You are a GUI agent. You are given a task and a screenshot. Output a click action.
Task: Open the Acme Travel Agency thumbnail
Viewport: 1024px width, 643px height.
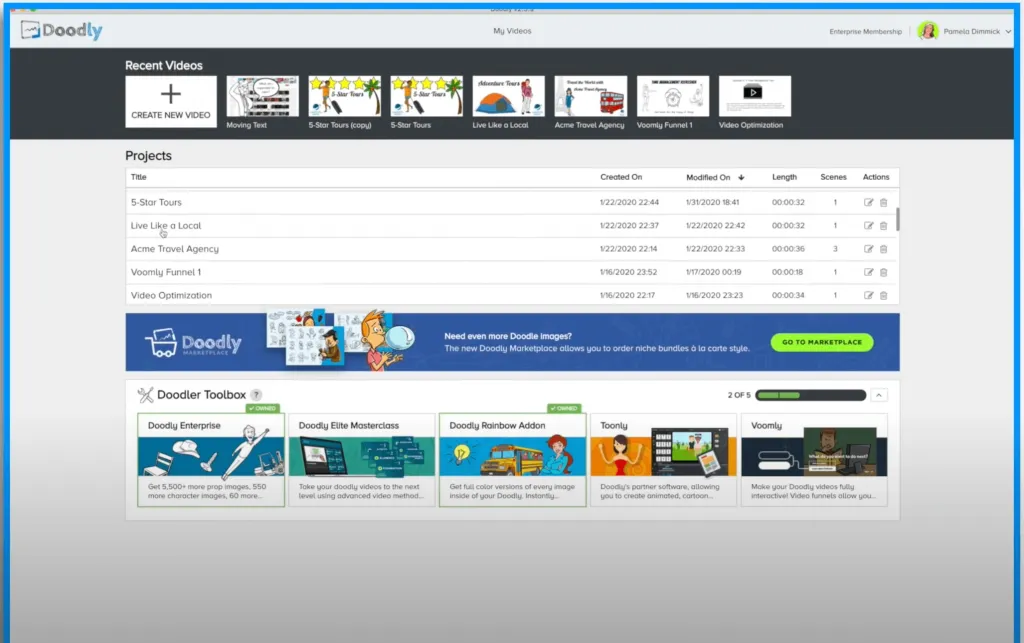590,96
